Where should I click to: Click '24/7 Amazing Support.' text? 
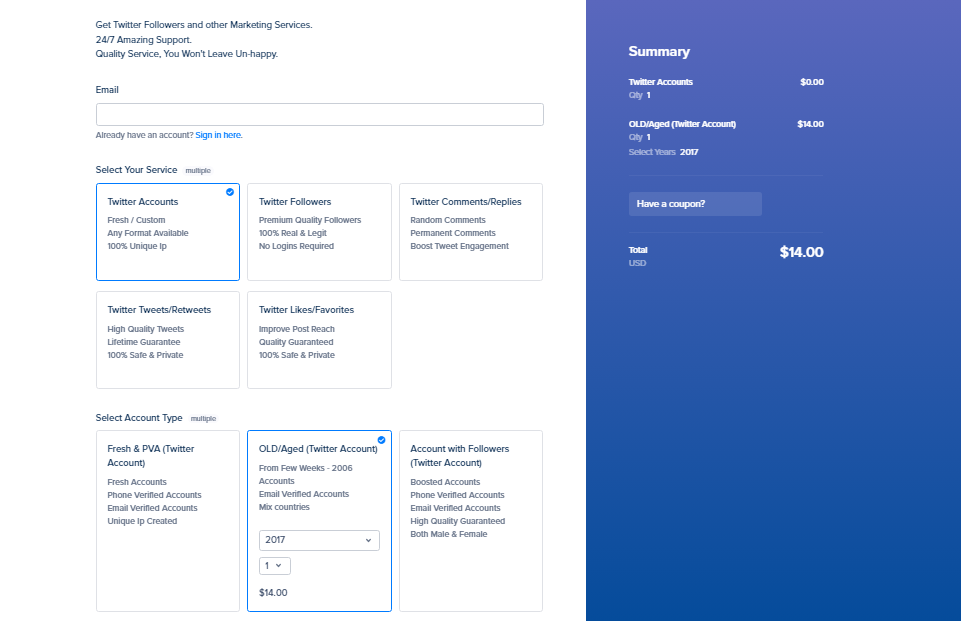tap(143, 40)
